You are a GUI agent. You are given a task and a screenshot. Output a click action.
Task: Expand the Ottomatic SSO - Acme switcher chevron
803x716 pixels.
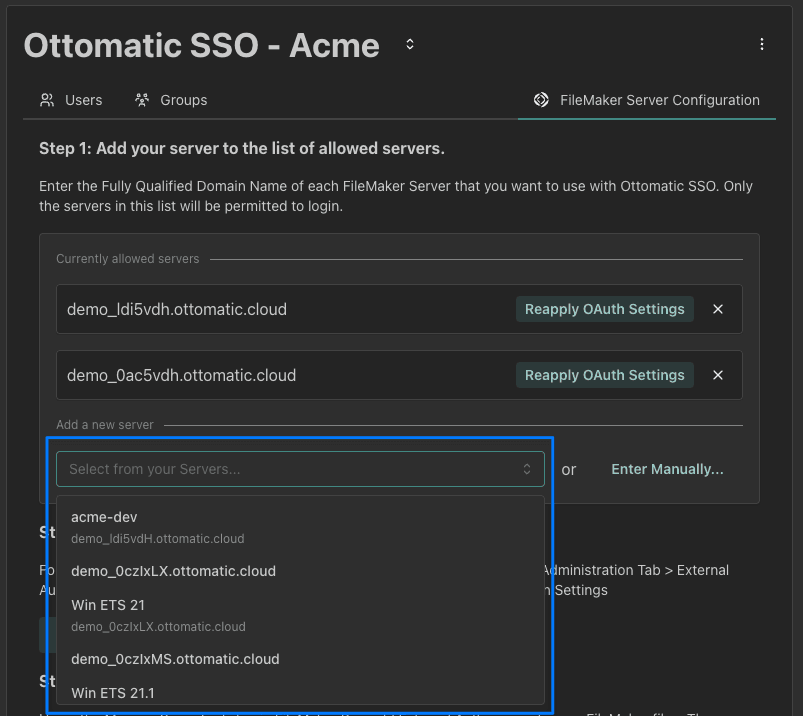pos(409,45)
